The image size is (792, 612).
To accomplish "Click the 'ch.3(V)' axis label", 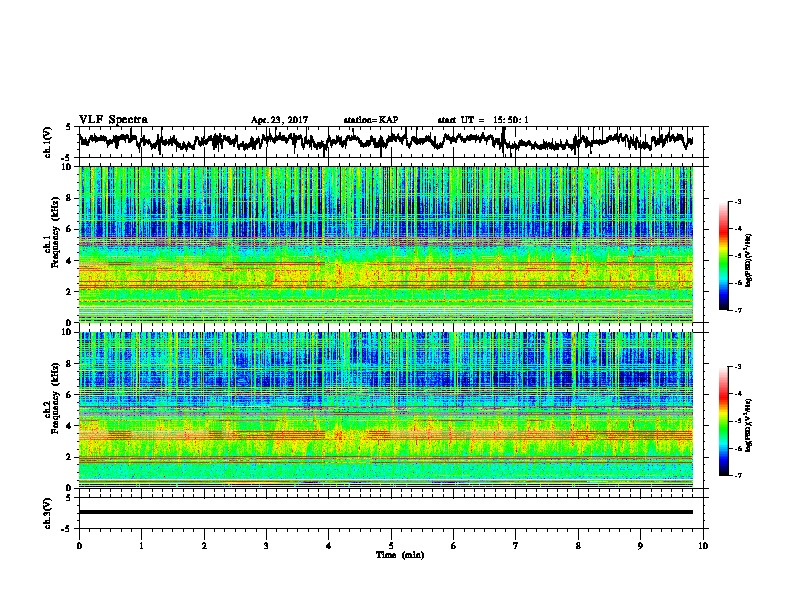I will (48, 513).
